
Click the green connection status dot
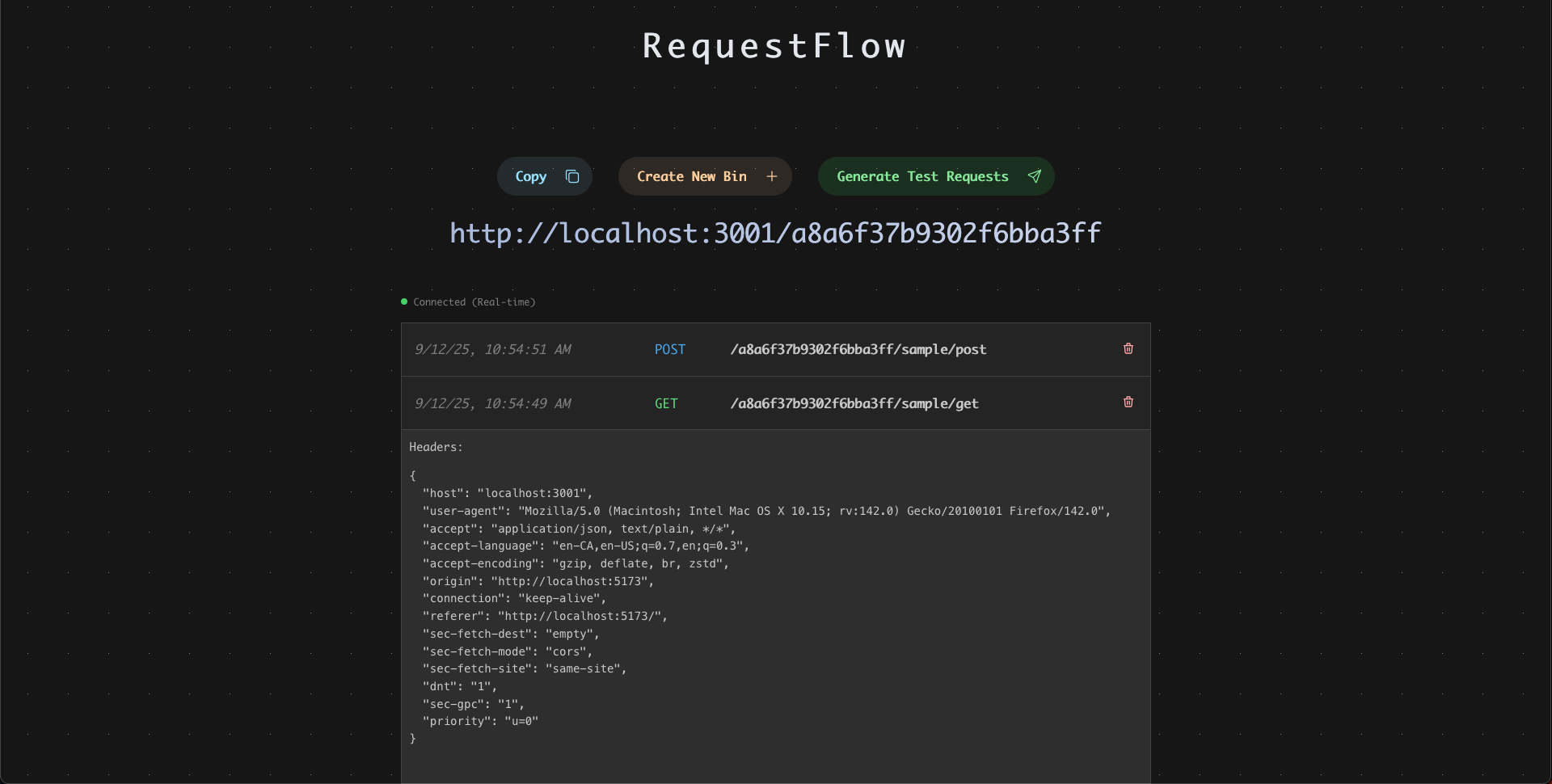(404, 302)
